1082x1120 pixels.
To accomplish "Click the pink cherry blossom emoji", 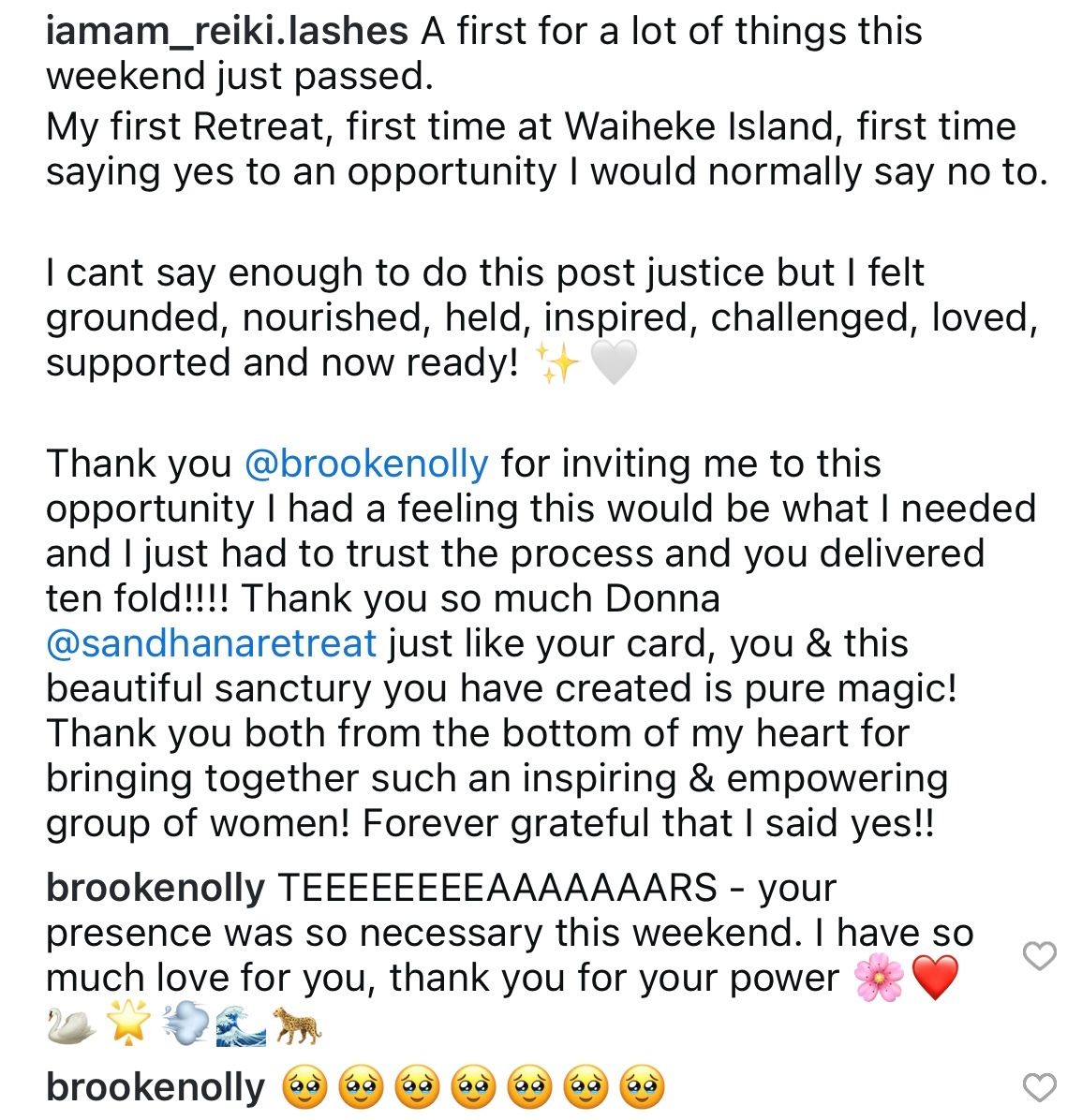I will click(x=880, y=979).
